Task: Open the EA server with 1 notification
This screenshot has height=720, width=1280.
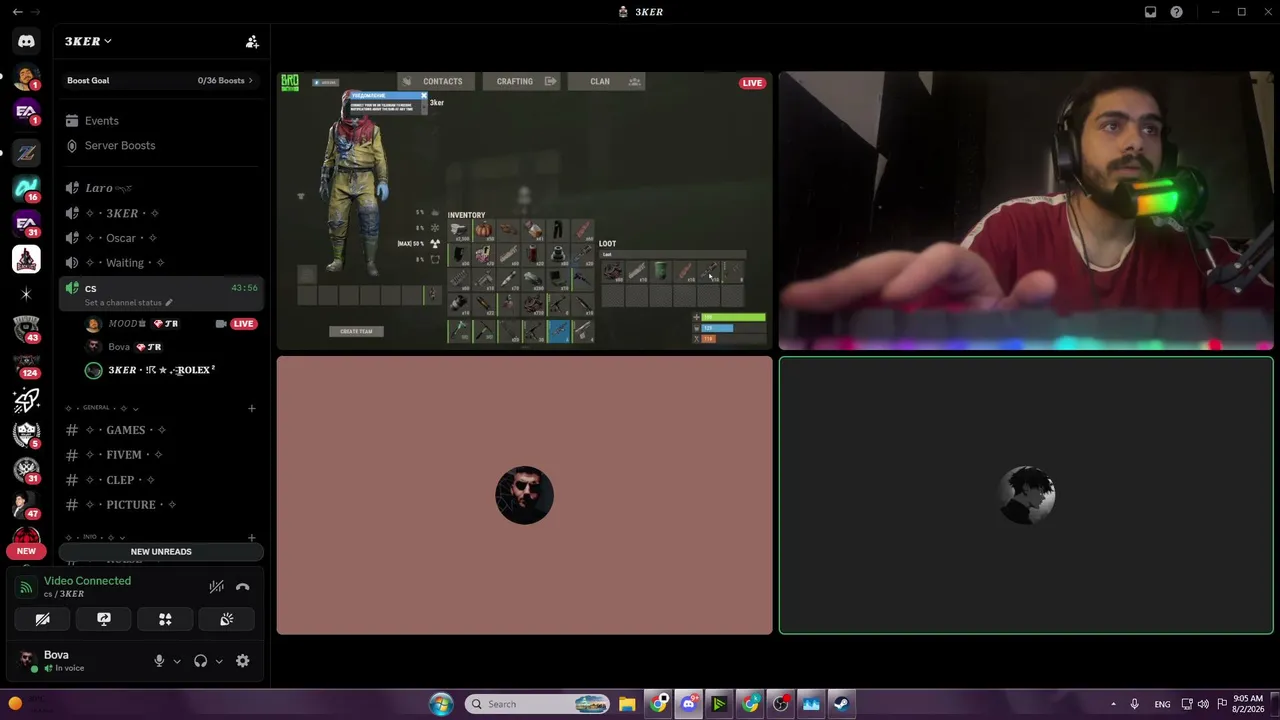Action: coord(26,112)
